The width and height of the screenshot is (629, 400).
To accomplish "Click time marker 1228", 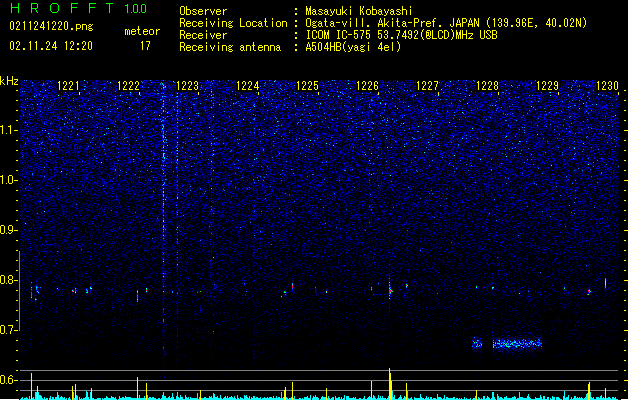I will coord(487,86).
